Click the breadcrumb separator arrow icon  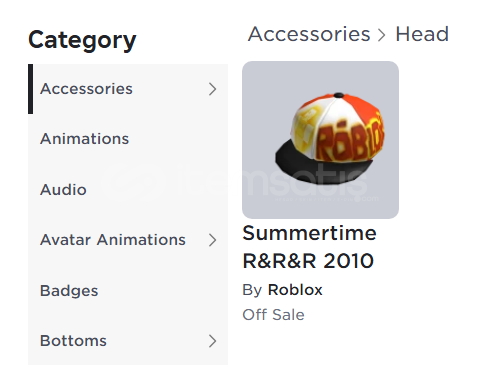pos(382,35)
